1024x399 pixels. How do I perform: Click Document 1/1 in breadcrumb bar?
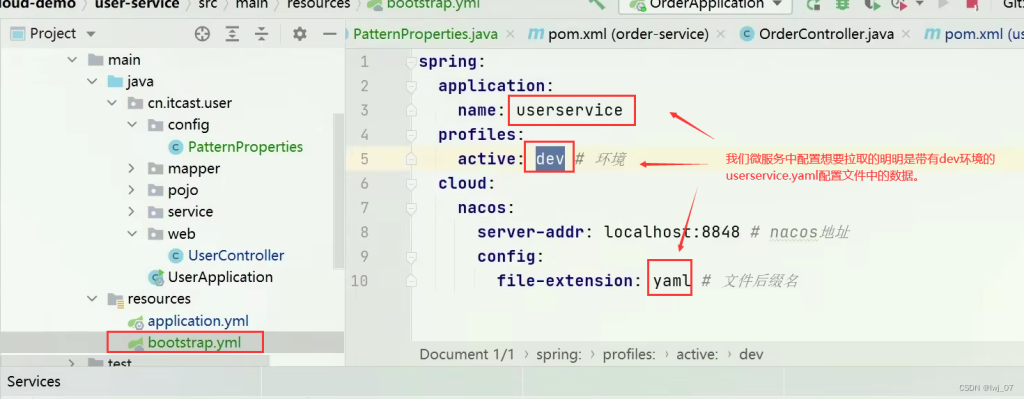tap(467, 355)
